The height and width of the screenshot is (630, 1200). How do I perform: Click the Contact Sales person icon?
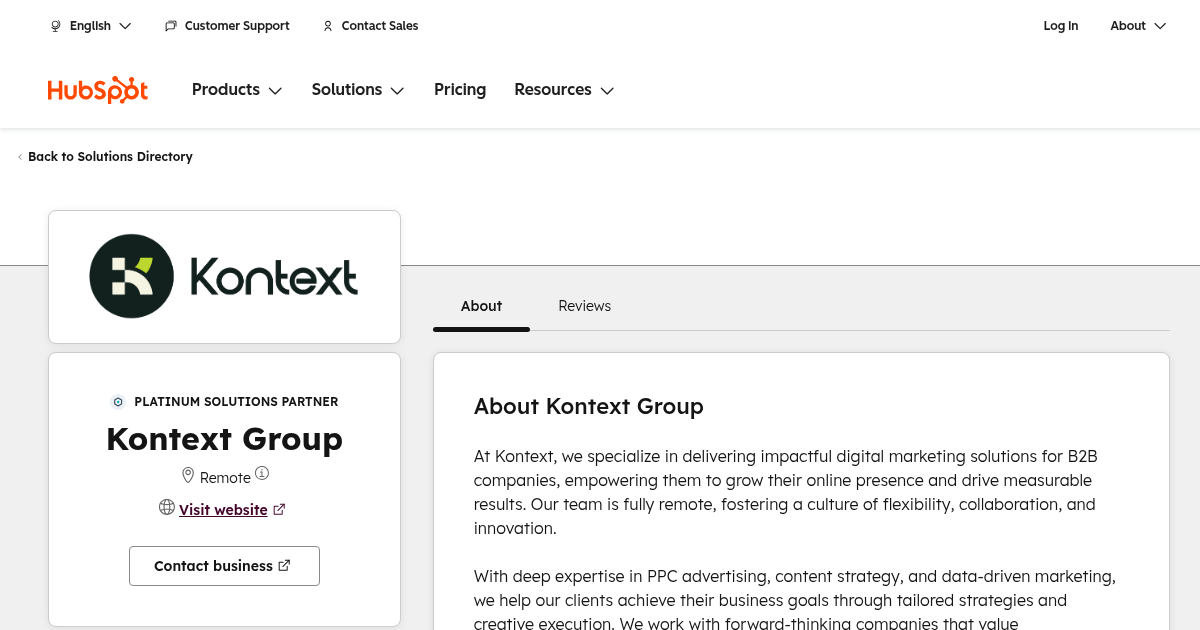click(x=328, y=26)
